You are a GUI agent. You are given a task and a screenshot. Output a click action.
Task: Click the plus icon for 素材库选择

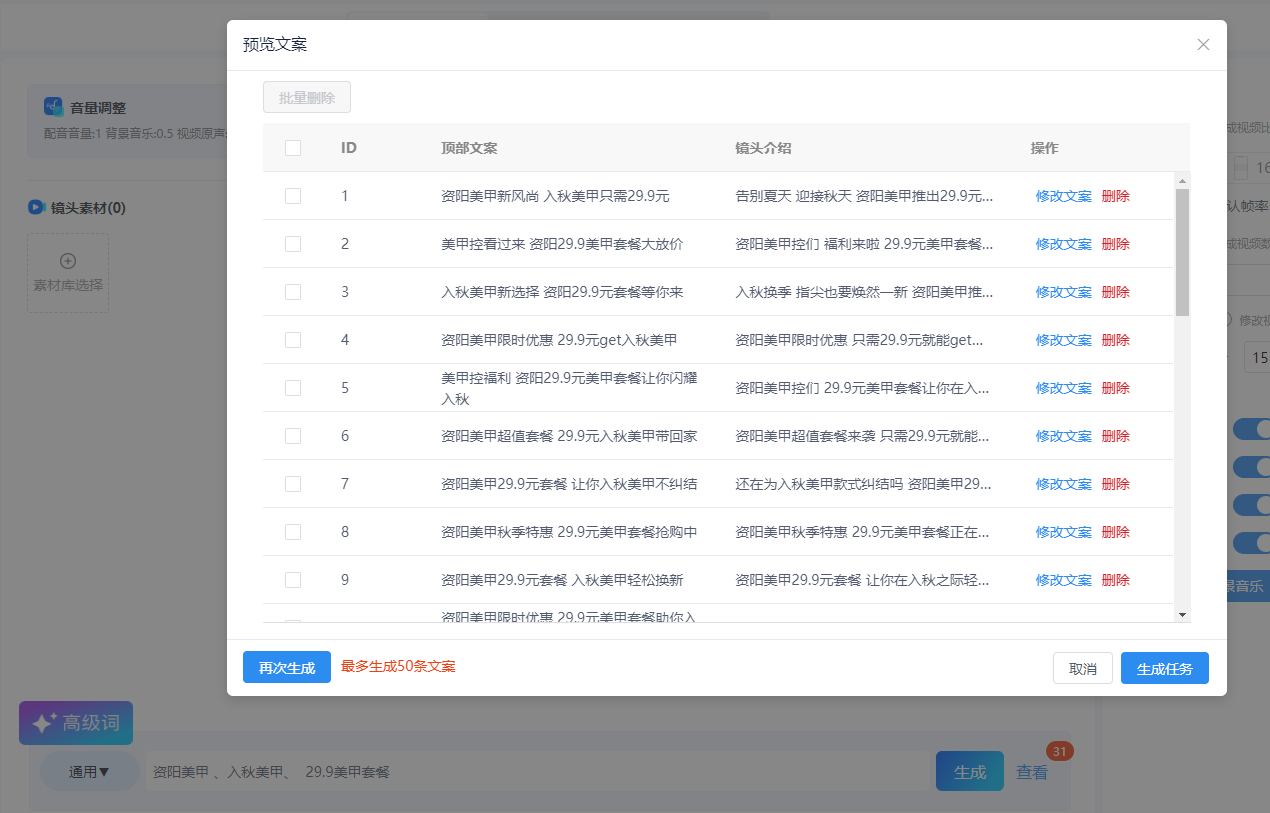68,261
